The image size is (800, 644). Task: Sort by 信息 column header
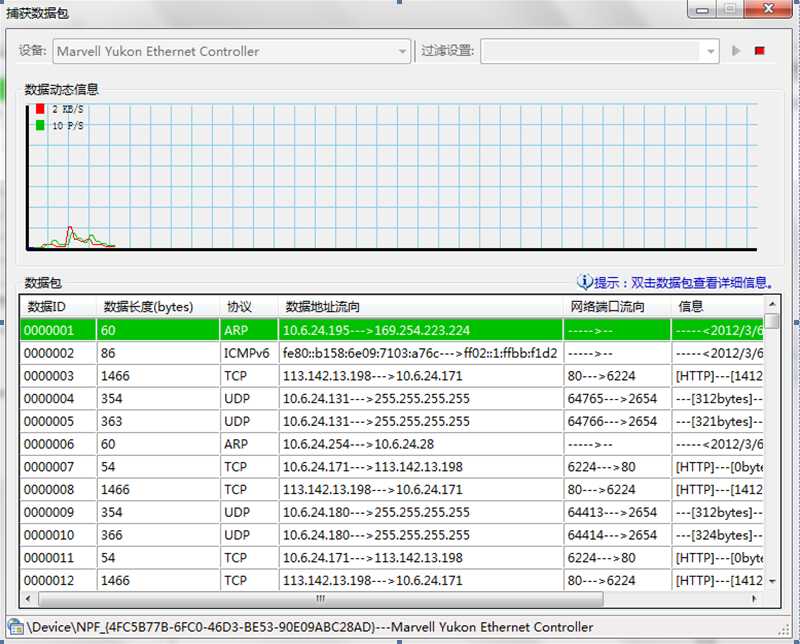(x=717, y=307)
